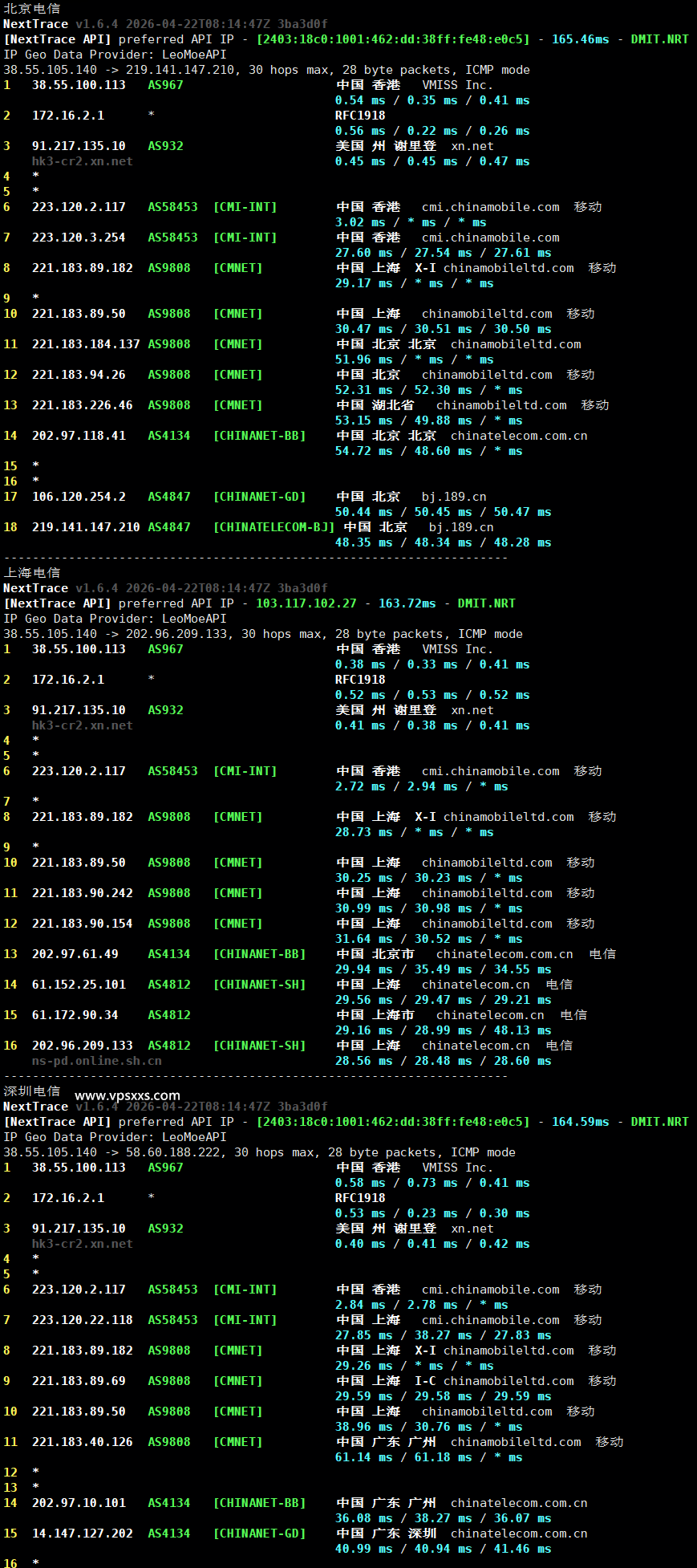Click the 38.96 ms latency value
Screen dimensions: 697x1568
[x=364, y=1427]
